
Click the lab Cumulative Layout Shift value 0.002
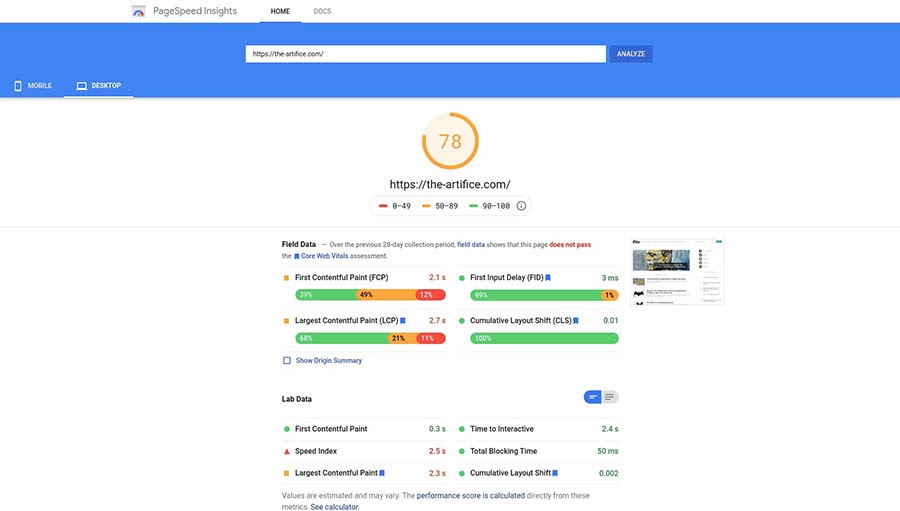click(608, 474)
